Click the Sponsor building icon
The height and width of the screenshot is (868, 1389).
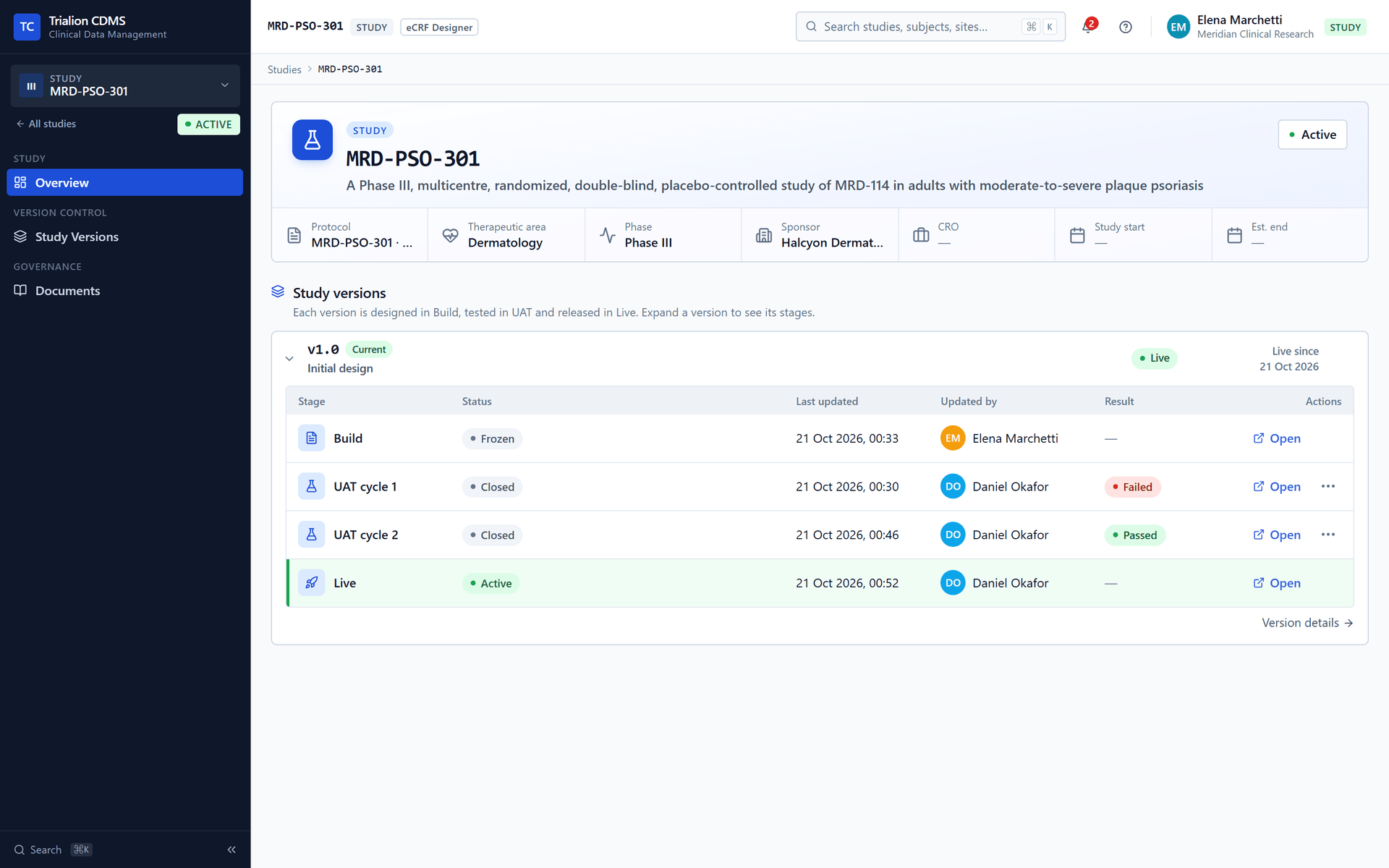tap(764, 235)
